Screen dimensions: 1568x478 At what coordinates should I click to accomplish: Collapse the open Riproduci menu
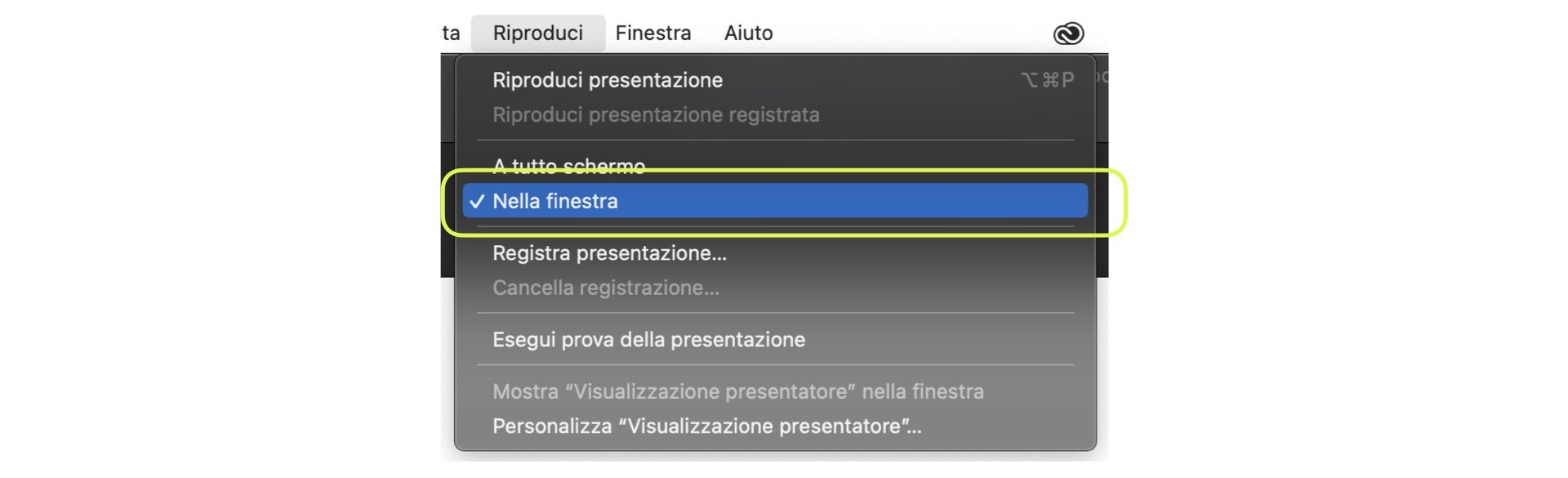(x=537, y=34)
